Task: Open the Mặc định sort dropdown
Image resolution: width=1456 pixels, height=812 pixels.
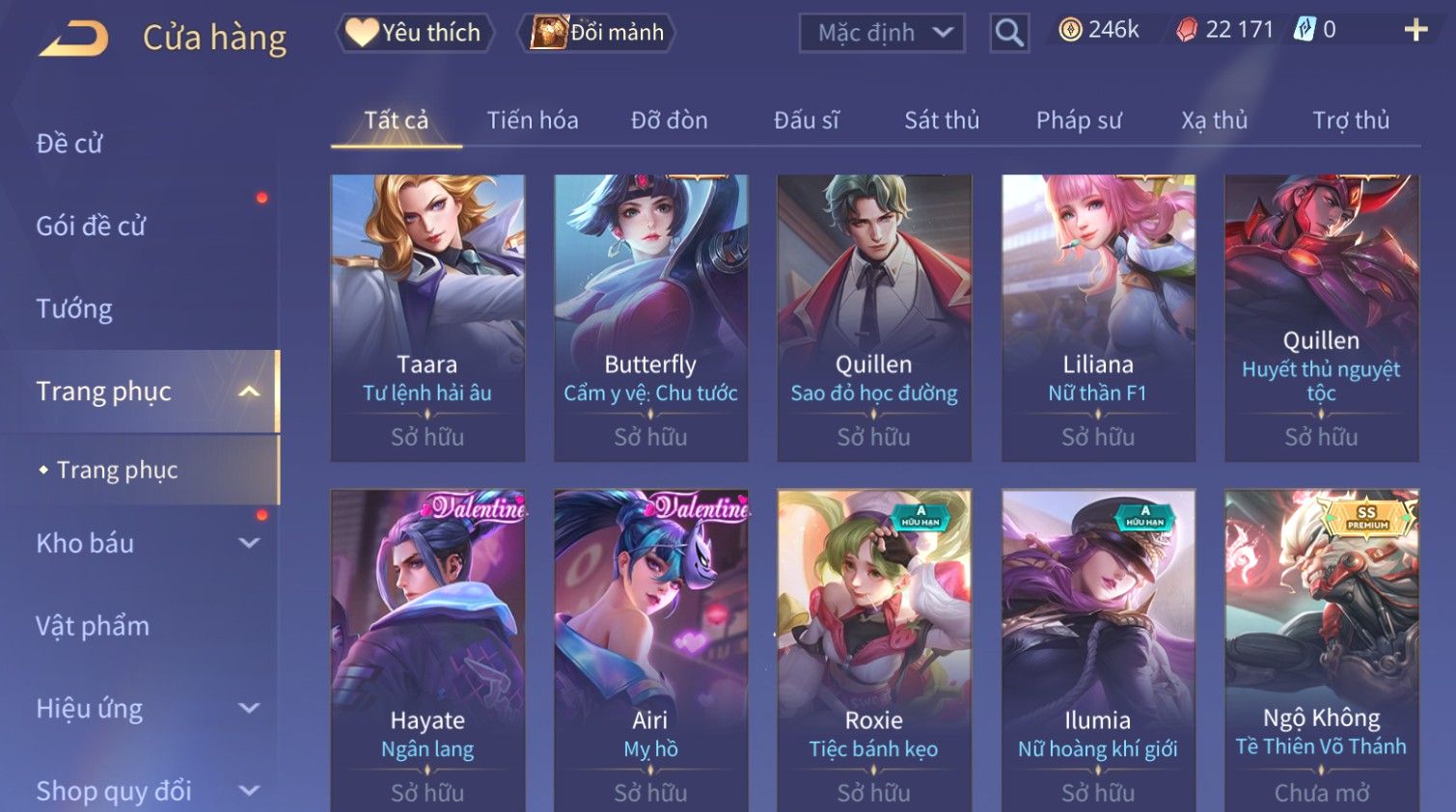Action: [882, 33]
